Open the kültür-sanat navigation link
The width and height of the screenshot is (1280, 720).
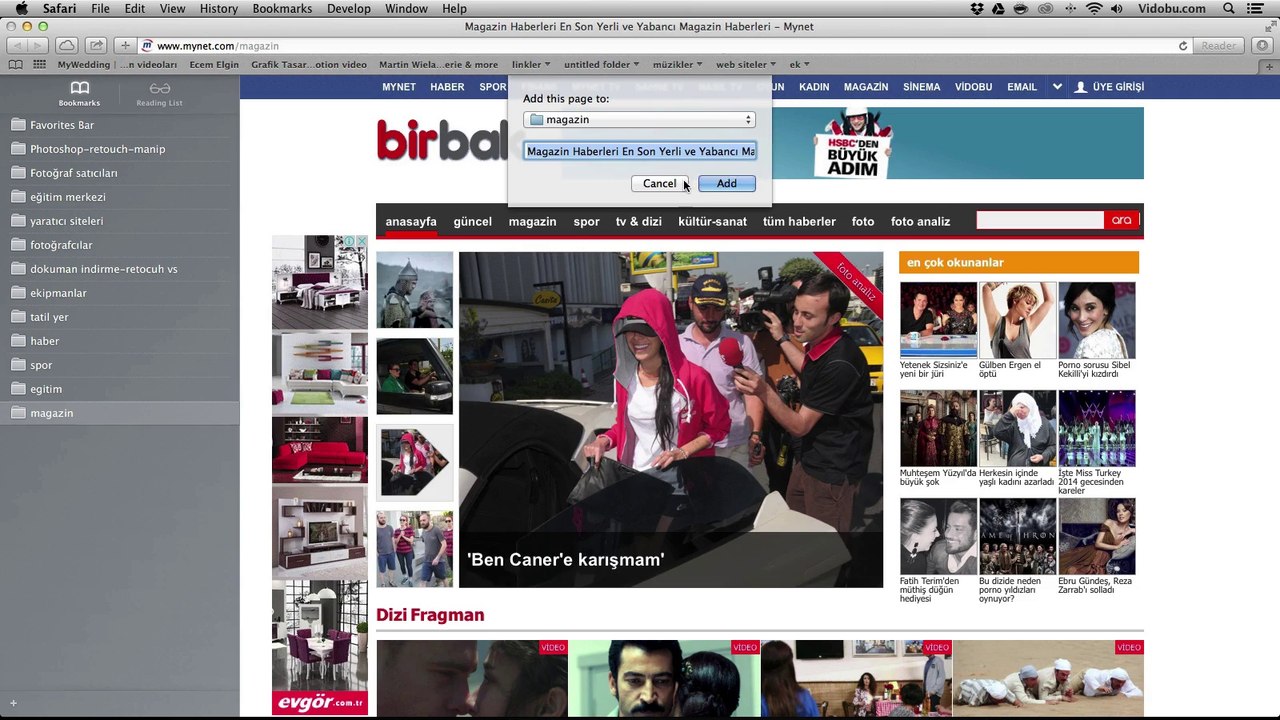pyautogui.click(x=712, y=222)
